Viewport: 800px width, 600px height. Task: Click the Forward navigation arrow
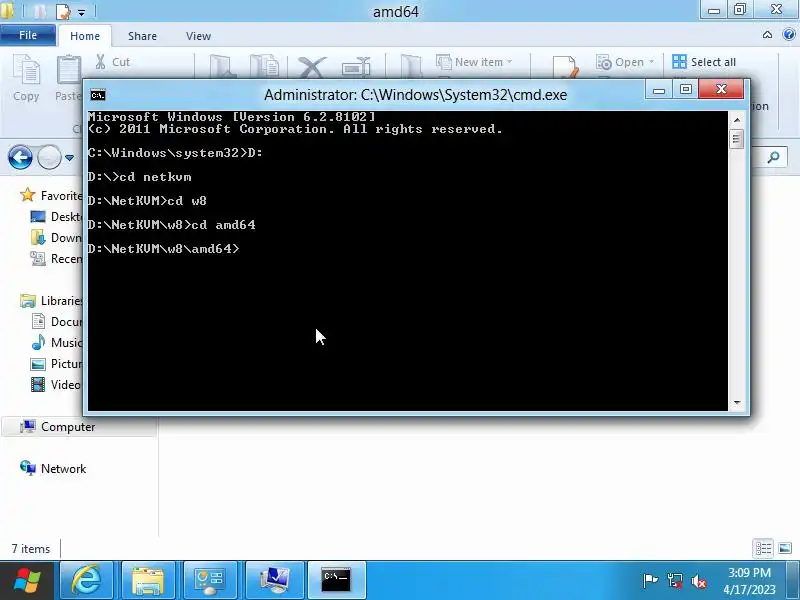49,157
